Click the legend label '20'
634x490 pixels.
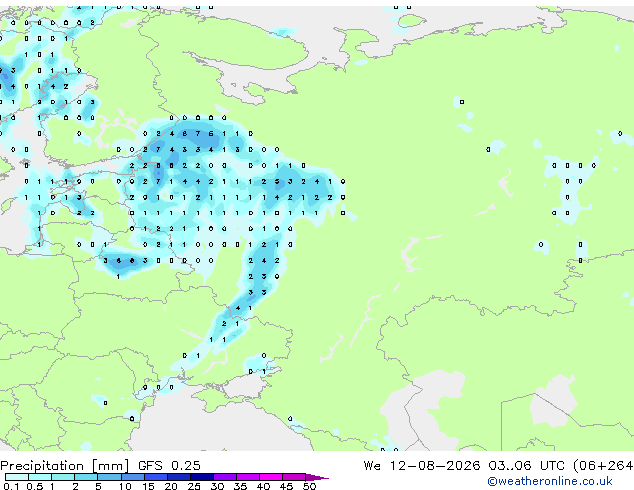[x=171, y=486]
